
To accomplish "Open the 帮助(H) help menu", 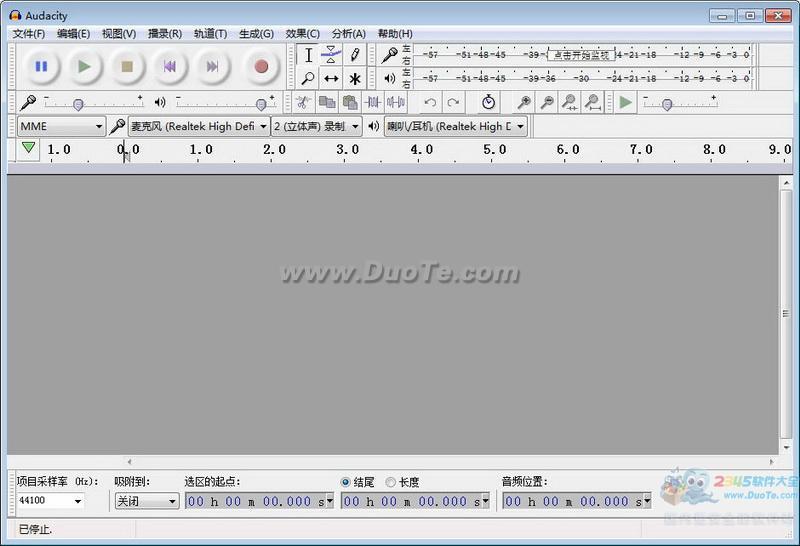I will pyautogui.click(x=395, y=34).
